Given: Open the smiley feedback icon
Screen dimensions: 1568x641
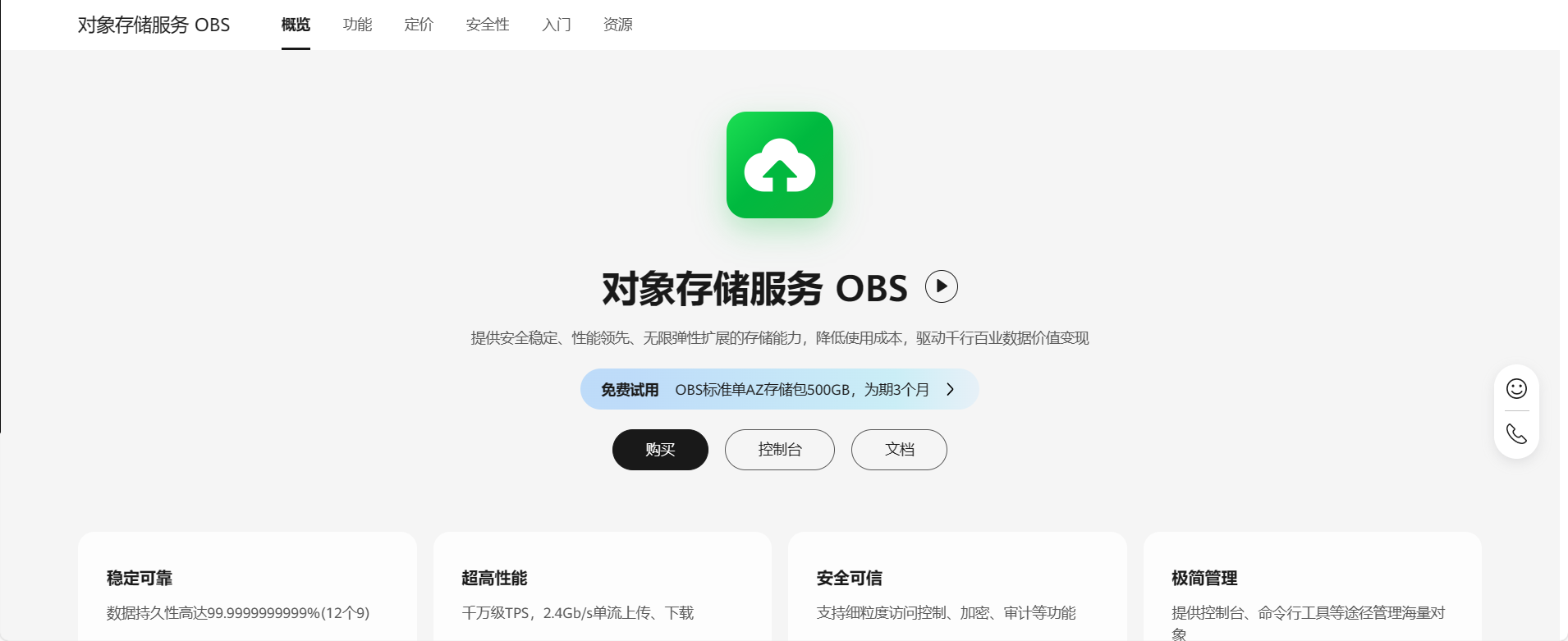Looking at the screenshot, I should tap(1516, 388).
